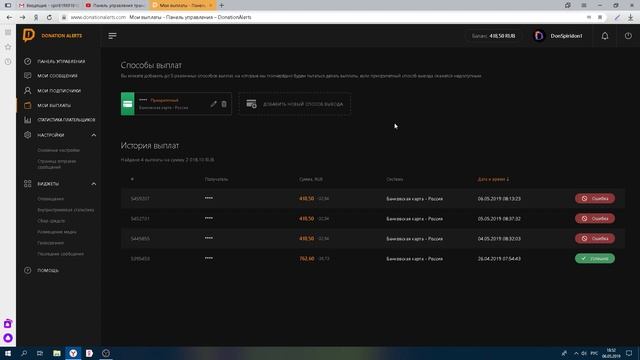Edit bank card payout method pencil icon

tap(213, 104)
